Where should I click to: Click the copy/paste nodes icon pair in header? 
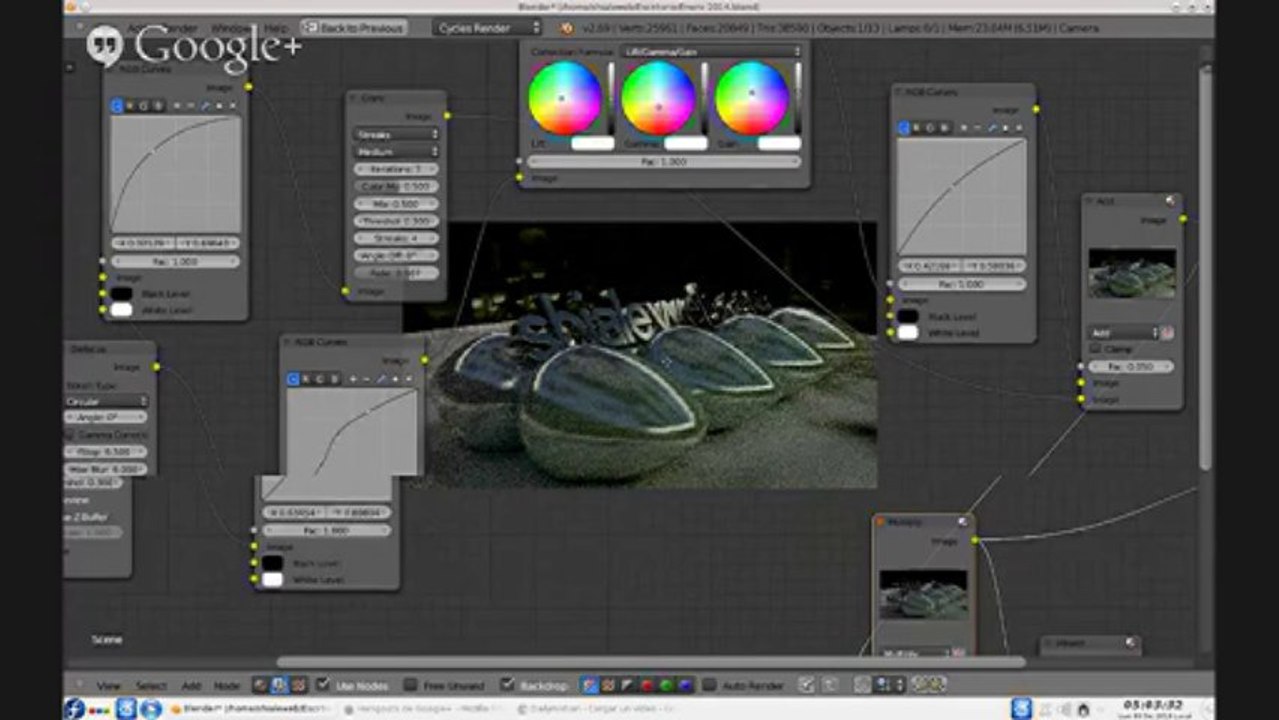928,685
